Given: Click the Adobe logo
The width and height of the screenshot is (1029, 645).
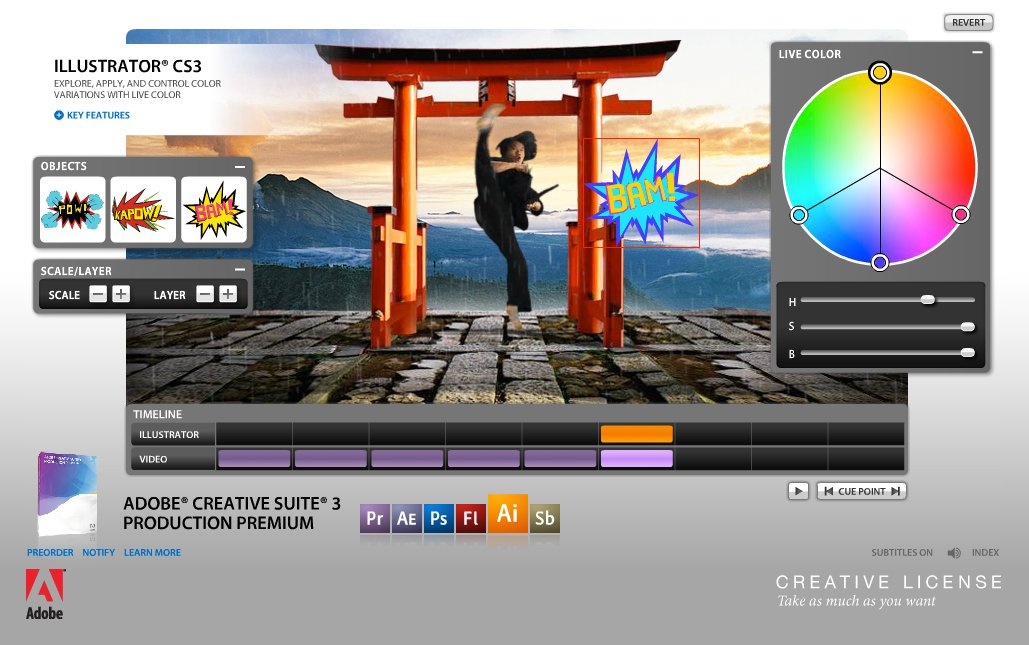Looking at the screenshot, I should (x=45, y=594).
